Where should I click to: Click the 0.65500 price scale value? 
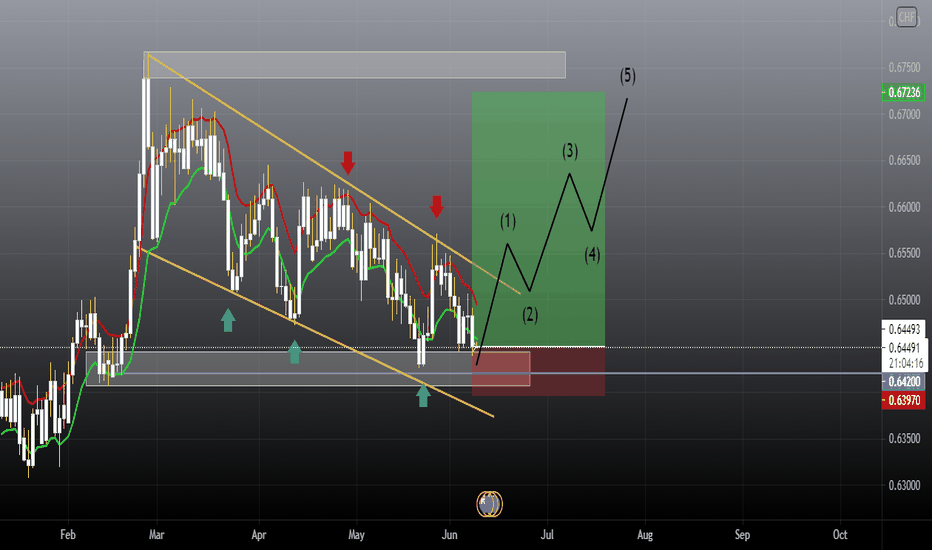[904, 253]
